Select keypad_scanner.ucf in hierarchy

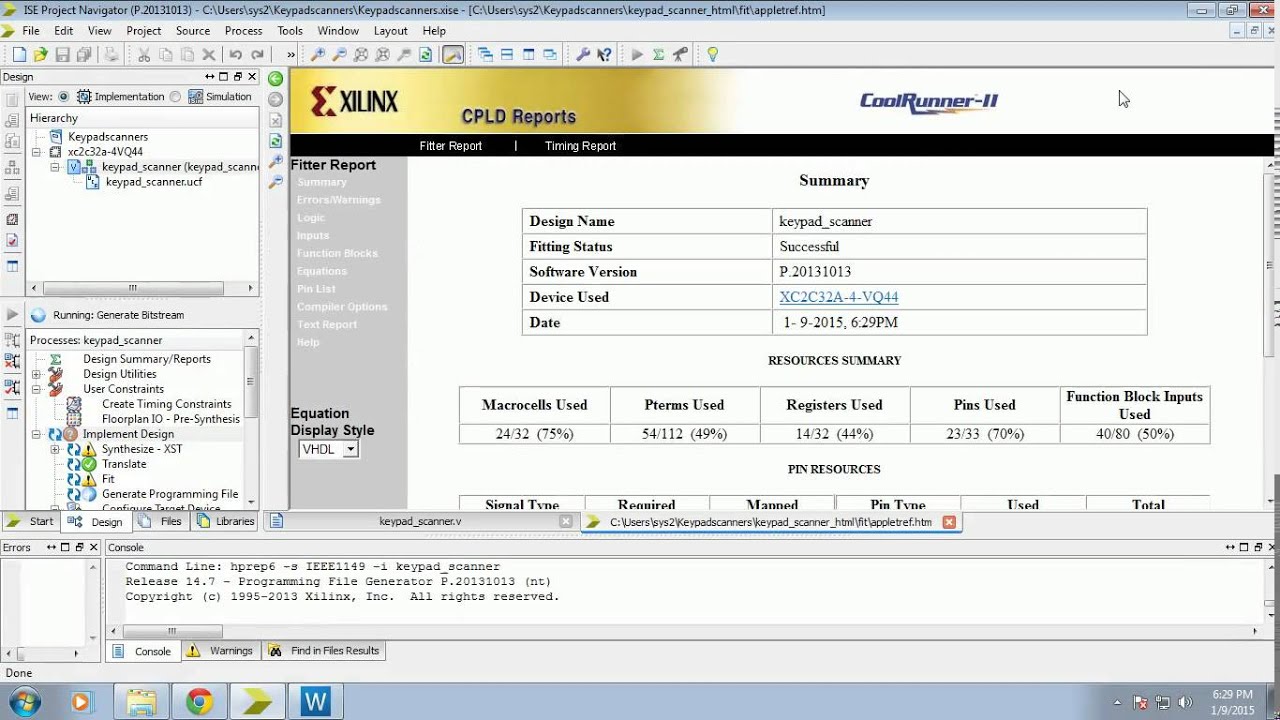pos(154,182)
